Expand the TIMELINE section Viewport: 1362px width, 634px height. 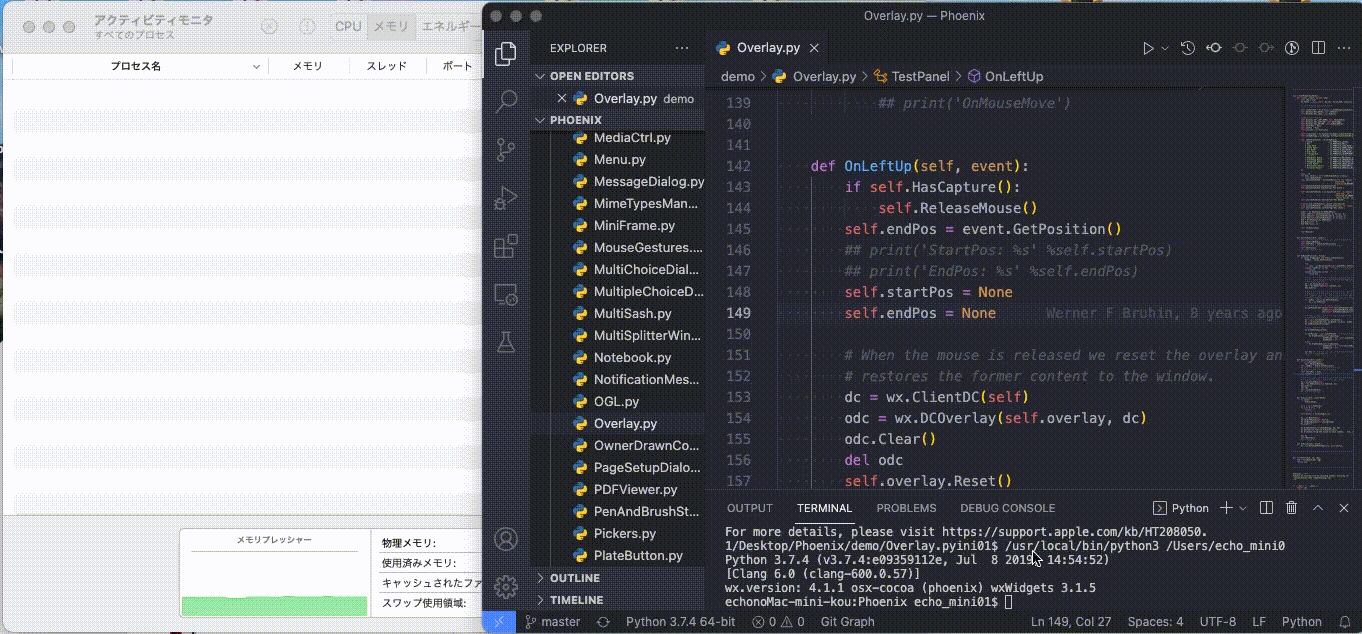click(x=576, y=599)
